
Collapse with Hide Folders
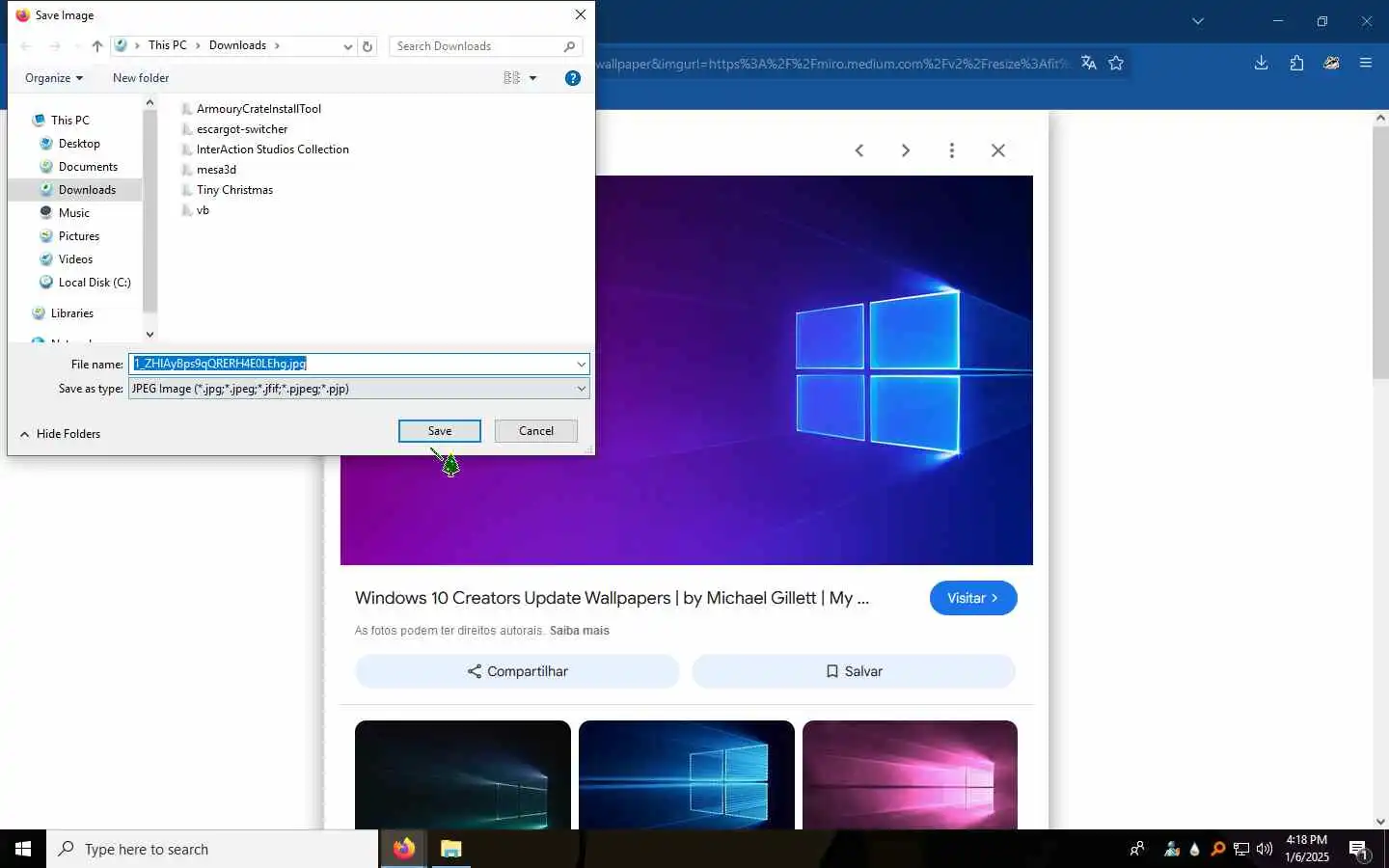[x=60, y=434]
